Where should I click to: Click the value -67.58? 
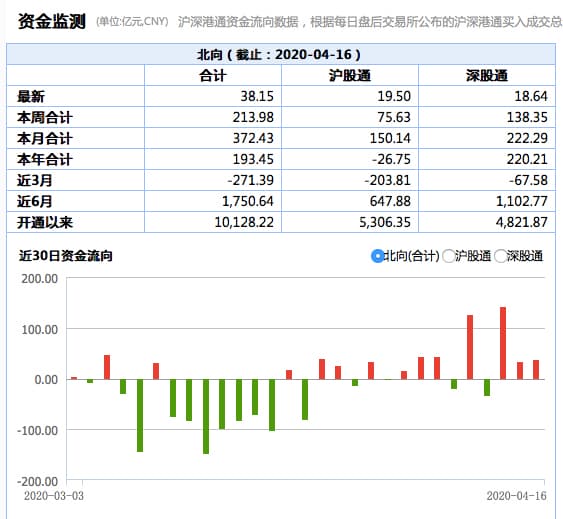[529, 180]
